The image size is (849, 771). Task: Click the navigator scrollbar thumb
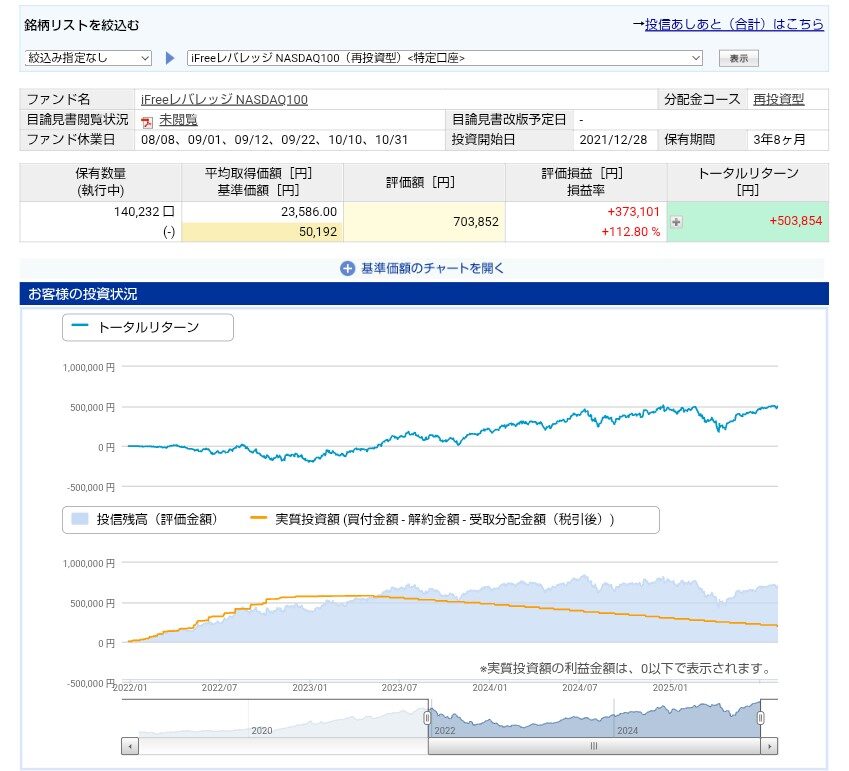tap(594, 746)
